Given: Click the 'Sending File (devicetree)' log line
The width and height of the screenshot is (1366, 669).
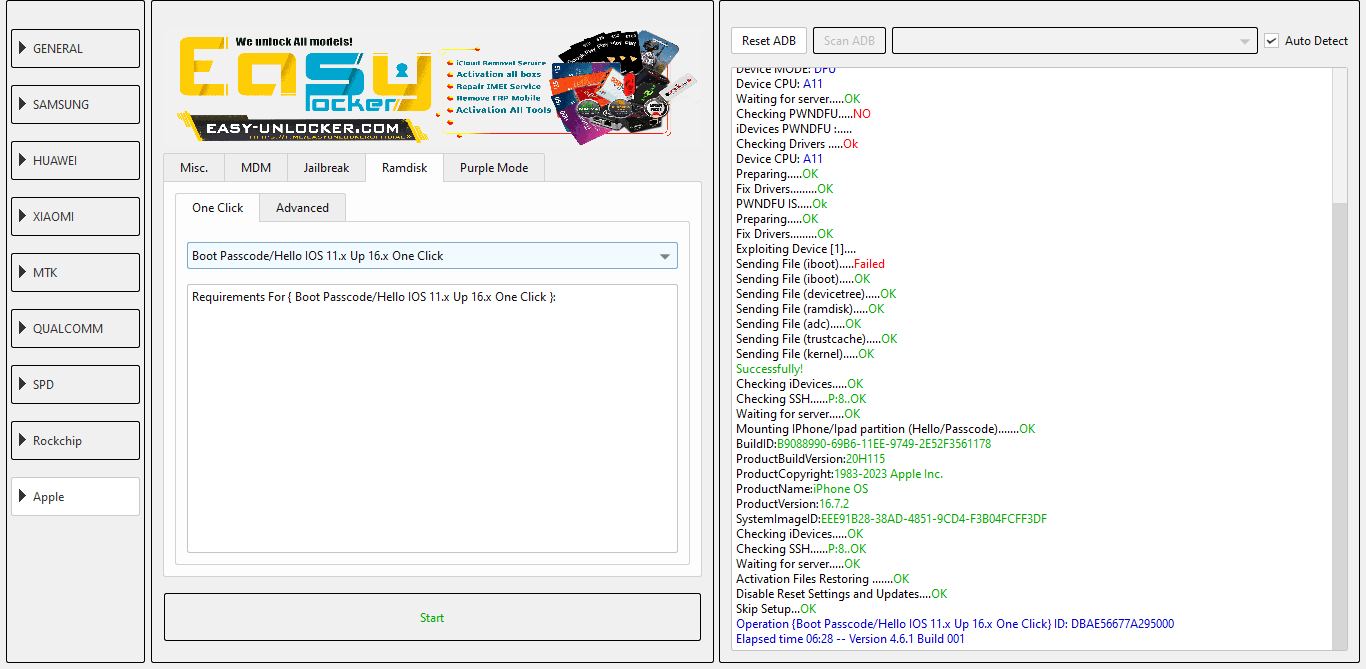Looking at the screenshot, I should point(816,294).
